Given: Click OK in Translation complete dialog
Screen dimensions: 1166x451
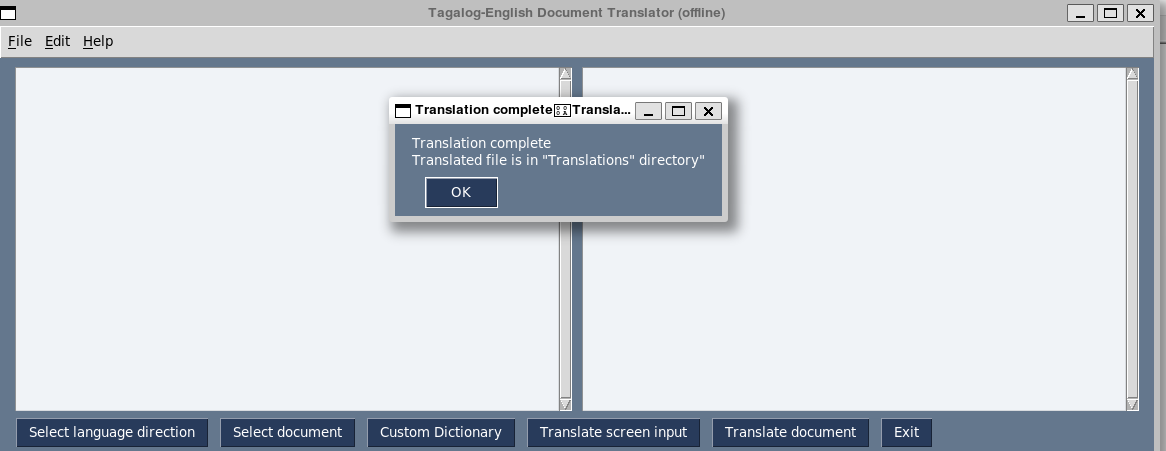Looking at the screenshot, I should tap(461, 192).
